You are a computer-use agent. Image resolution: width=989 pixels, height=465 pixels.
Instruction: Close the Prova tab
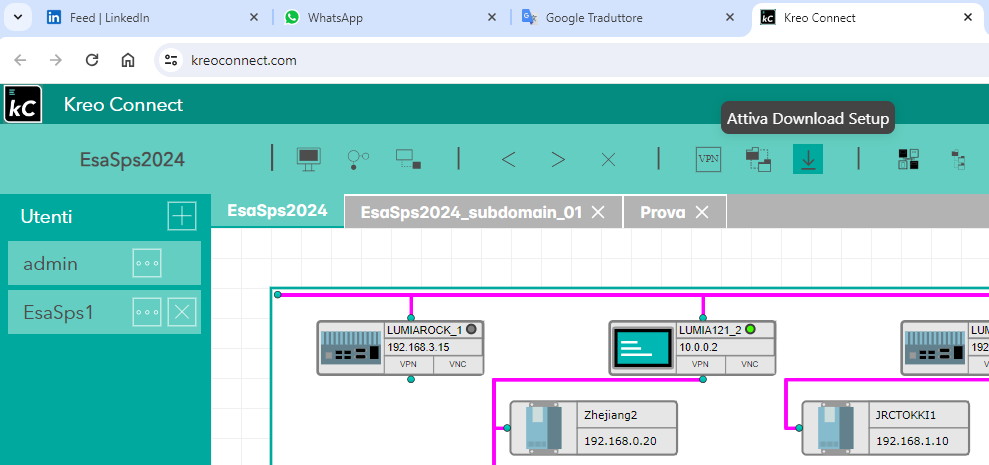pos(702,212)
